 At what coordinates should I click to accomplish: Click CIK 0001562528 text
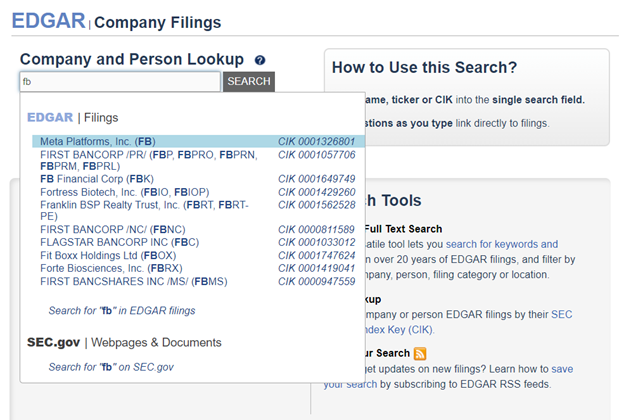[316, 205]
